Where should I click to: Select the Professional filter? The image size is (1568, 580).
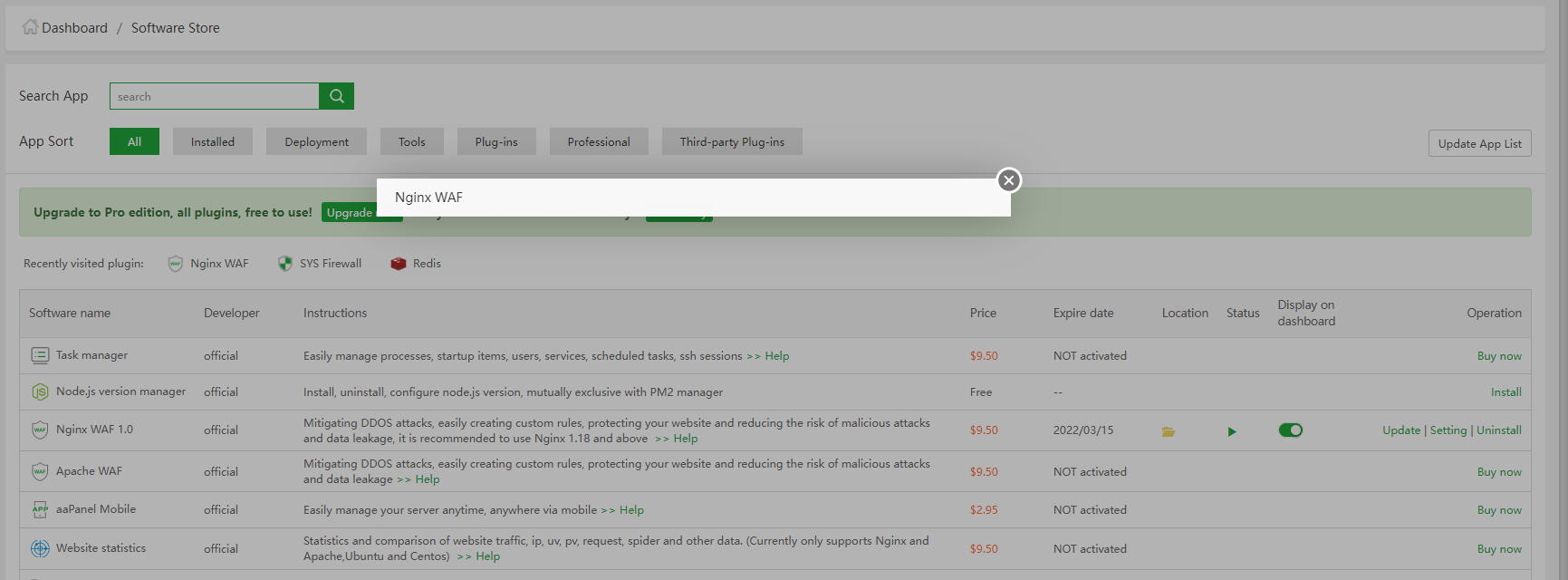tap(599, 141)
